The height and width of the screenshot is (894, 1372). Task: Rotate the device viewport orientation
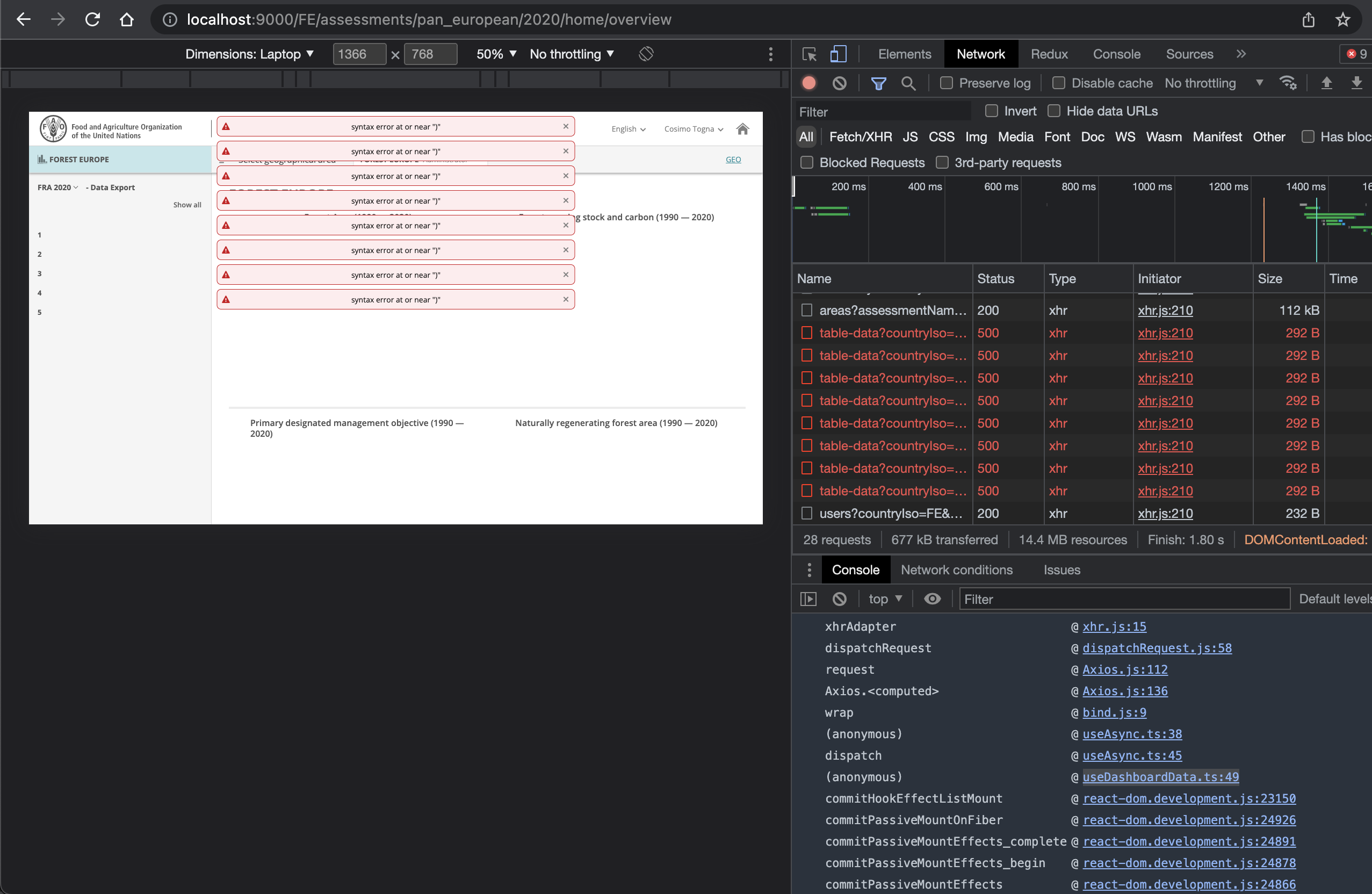(x=646, y=54)
